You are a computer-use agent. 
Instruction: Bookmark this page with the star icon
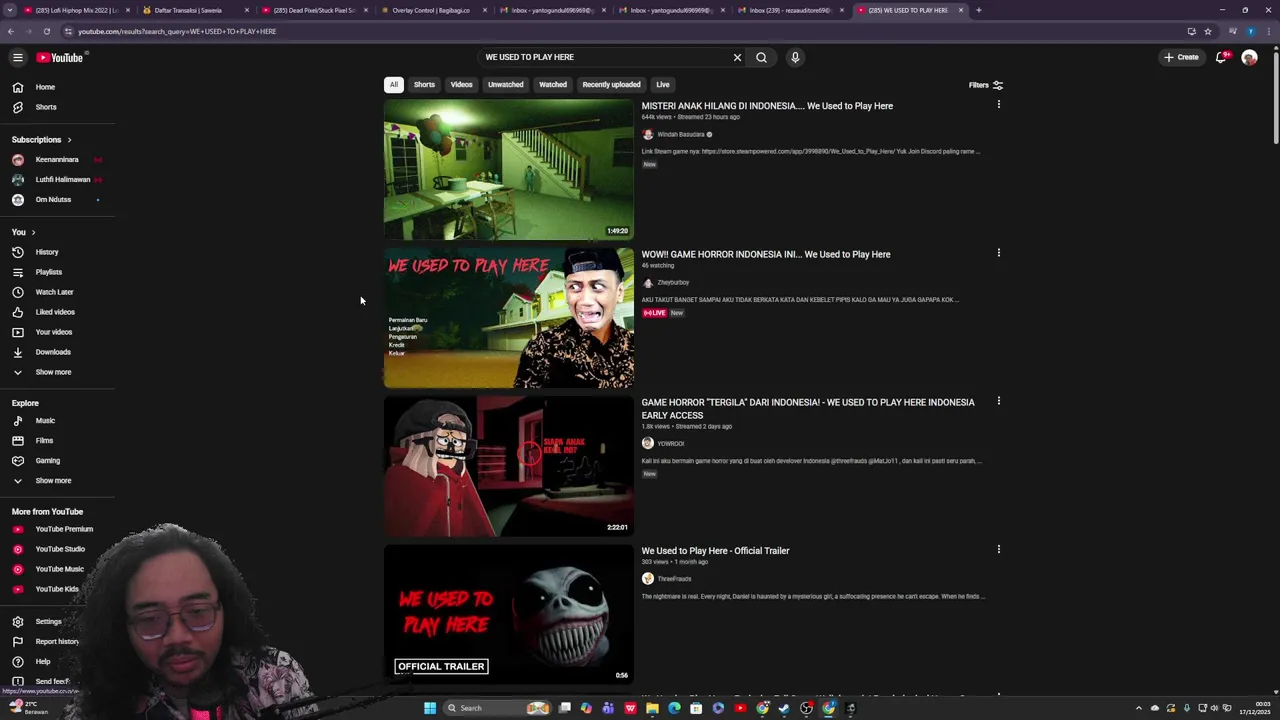[x=1208, y=31]
